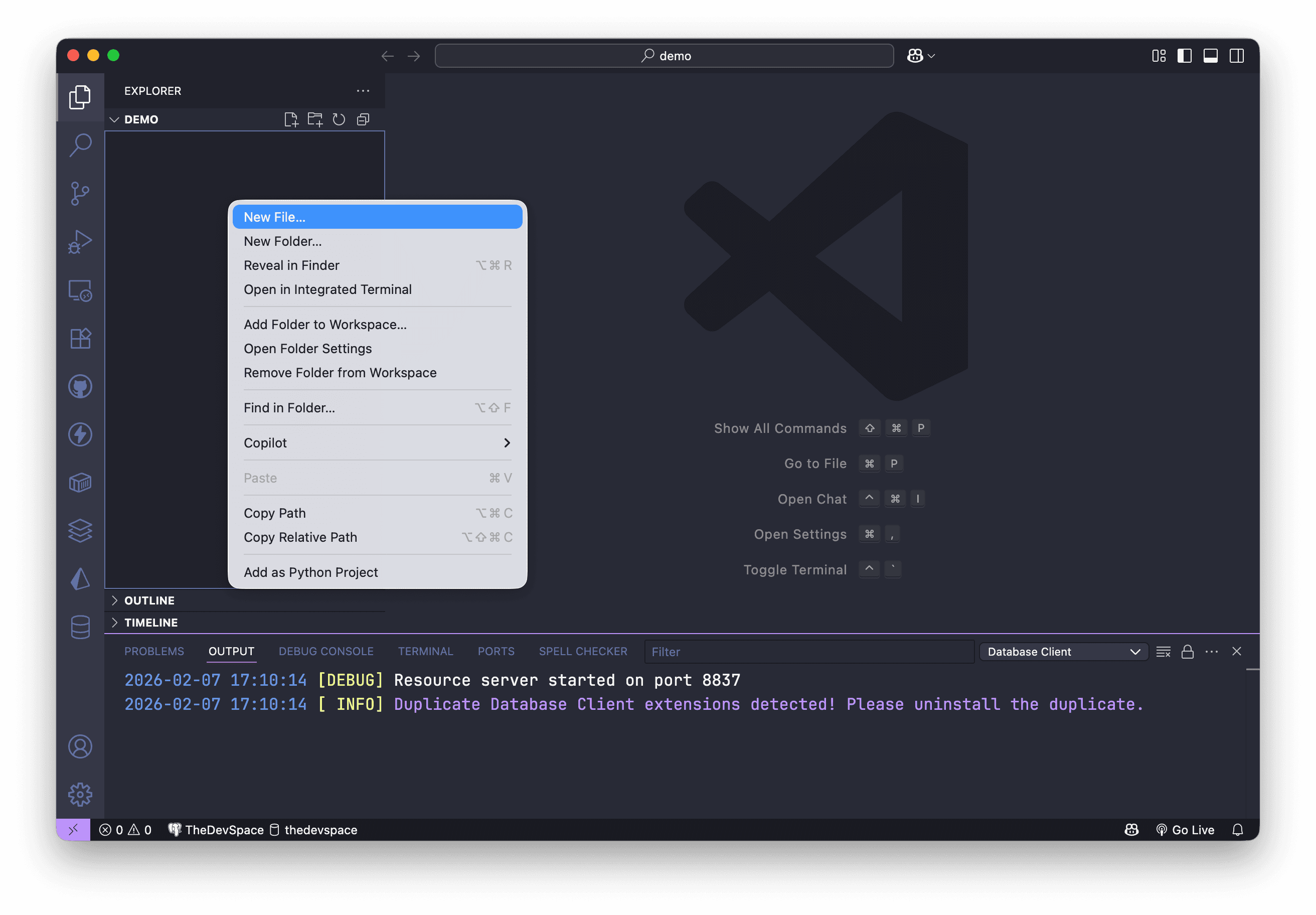This screenshot has height=915, width=1316.
Task: Click the Go Live status bar button
Action: (x=1185, y=830)
